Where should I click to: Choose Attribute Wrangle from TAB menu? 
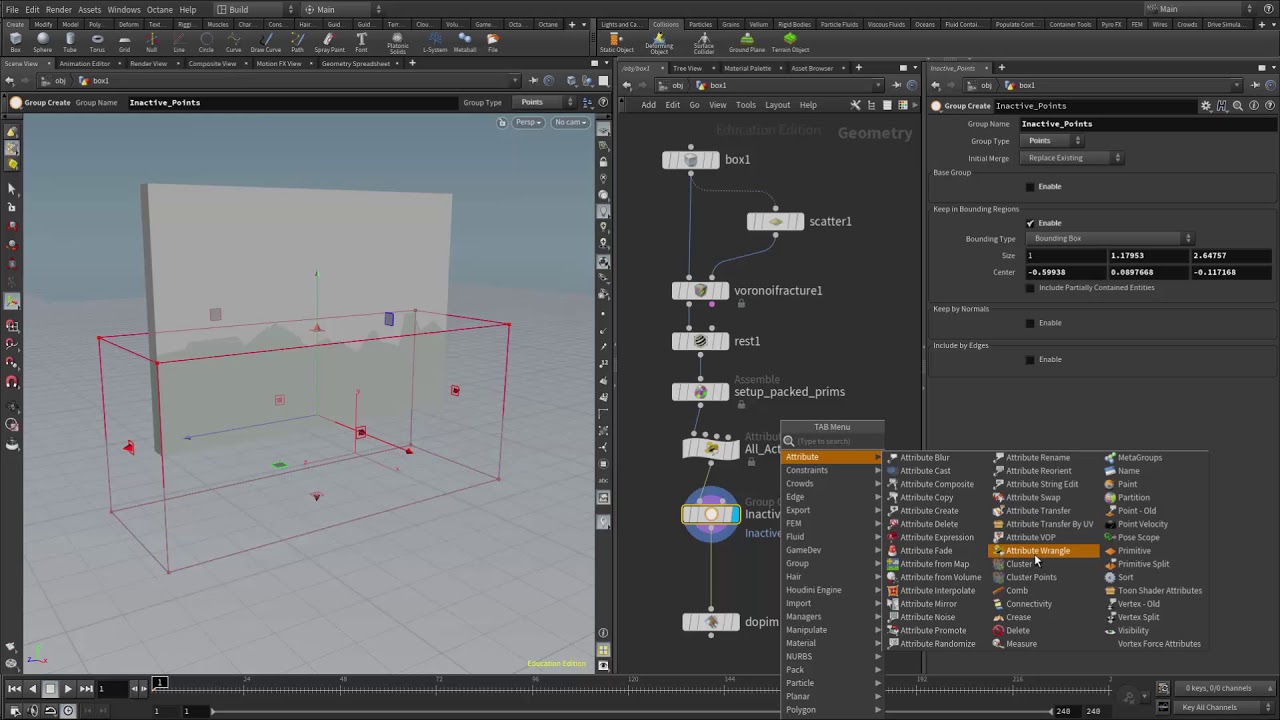point(1043,551)
